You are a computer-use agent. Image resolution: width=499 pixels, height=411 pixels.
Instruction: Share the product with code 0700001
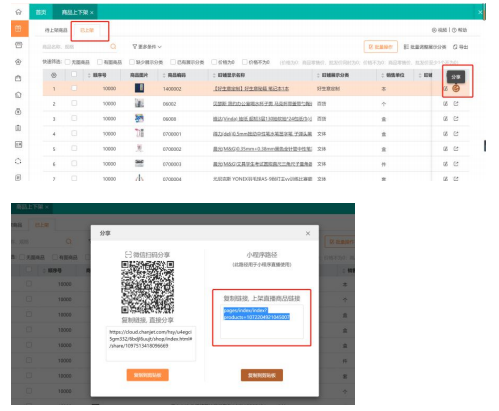(456, 134)
